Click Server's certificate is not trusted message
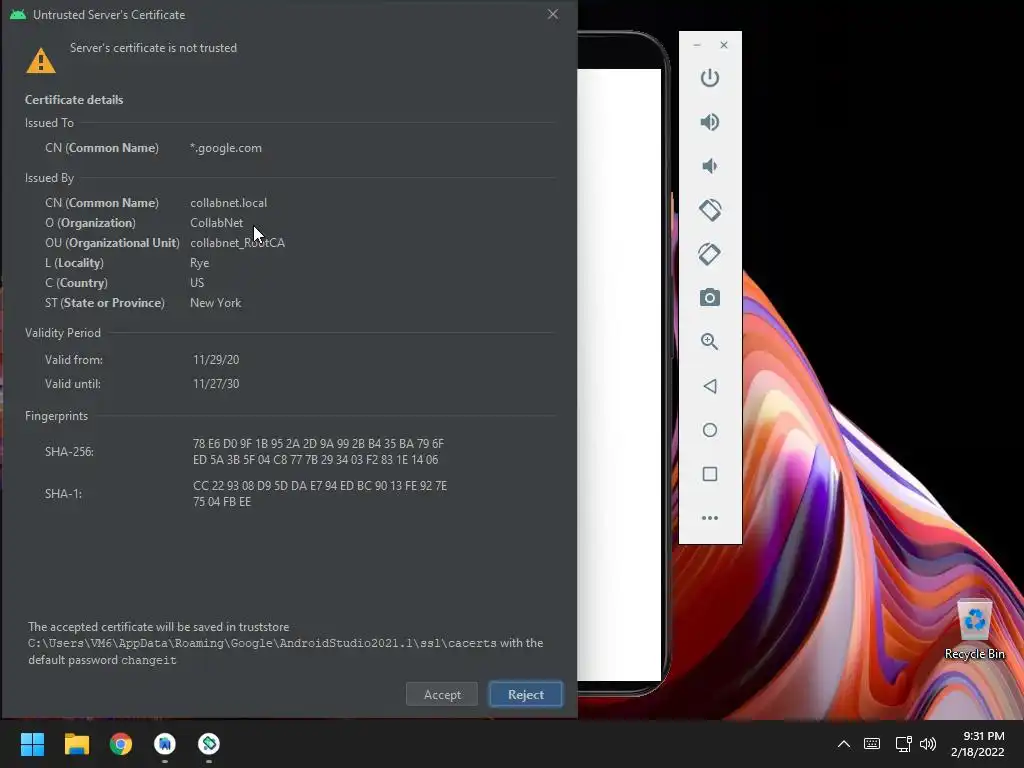Image resolution: width=1024 pixels, height=768 pixels. pyautogui.click(x=153, y=48)
